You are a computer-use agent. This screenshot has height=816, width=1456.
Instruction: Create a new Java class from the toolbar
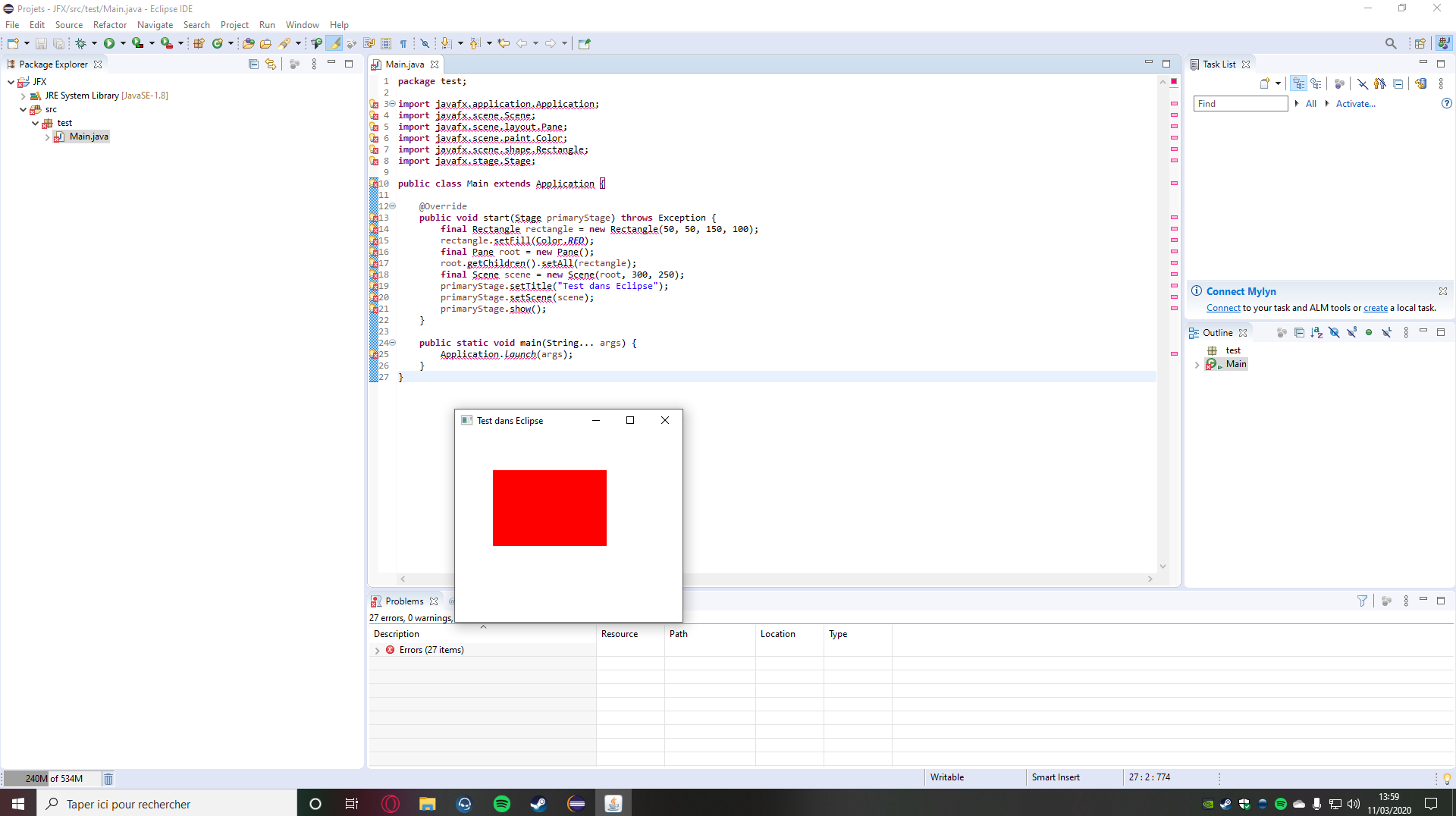pyautogui.click(x=218, y=43)
